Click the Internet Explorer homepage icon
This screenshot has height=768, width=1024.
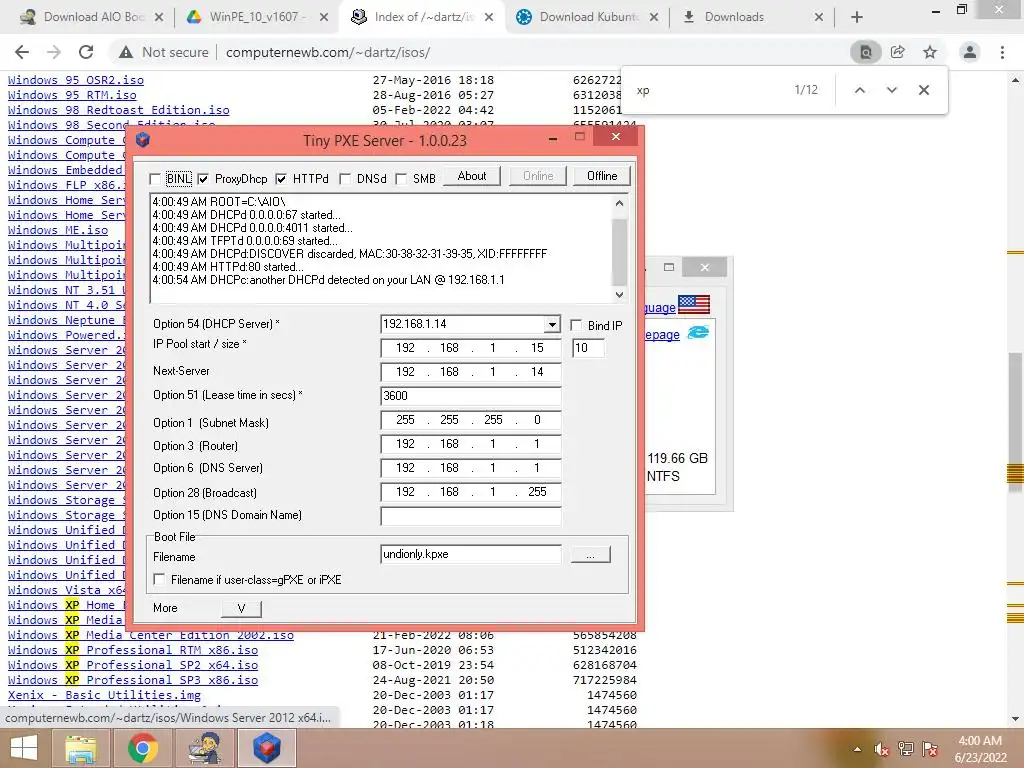click(697, 332)
